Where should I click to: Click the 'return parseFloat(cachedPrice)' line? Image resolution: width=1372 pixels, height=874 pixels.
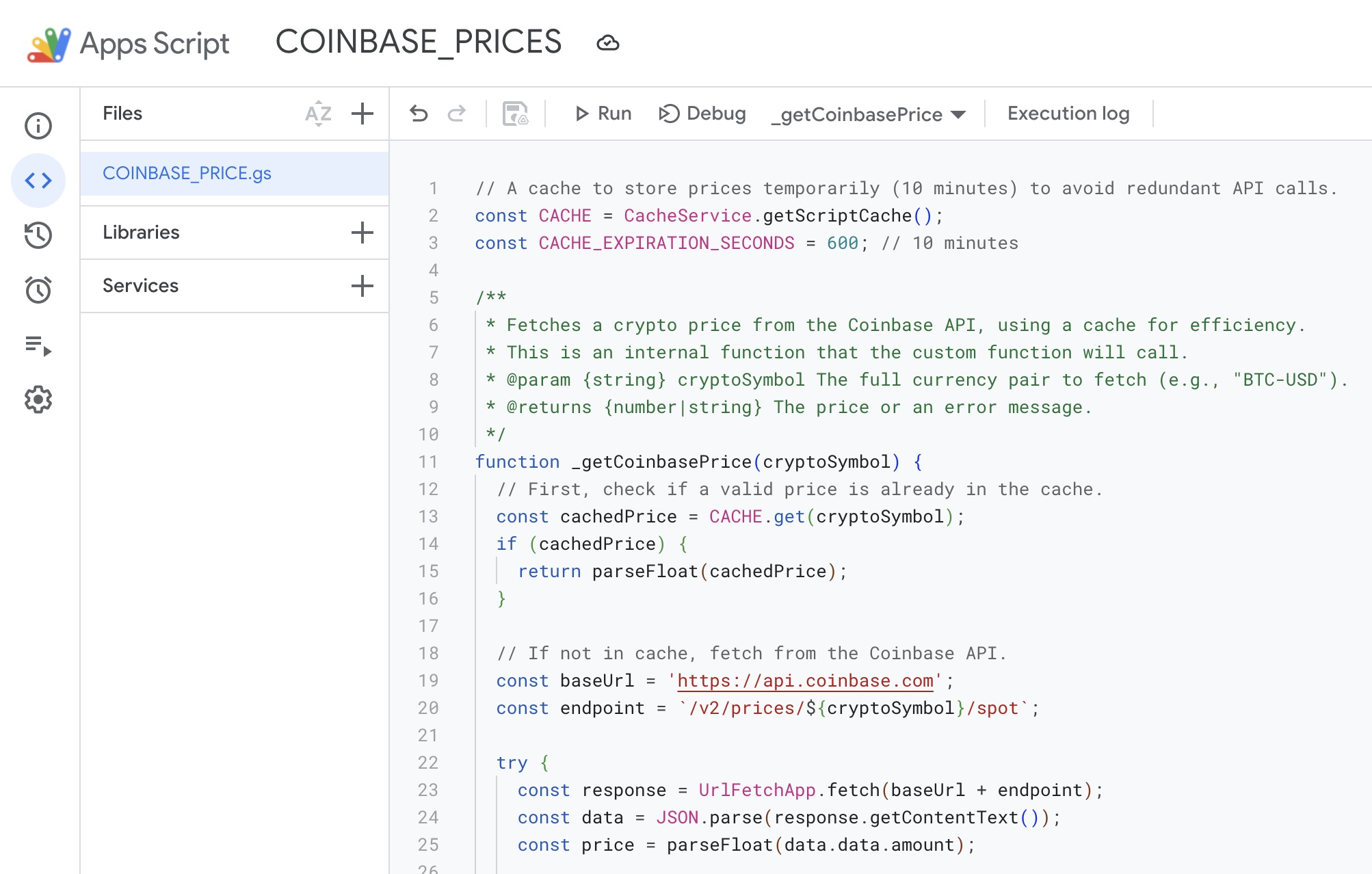coord(683,572)
